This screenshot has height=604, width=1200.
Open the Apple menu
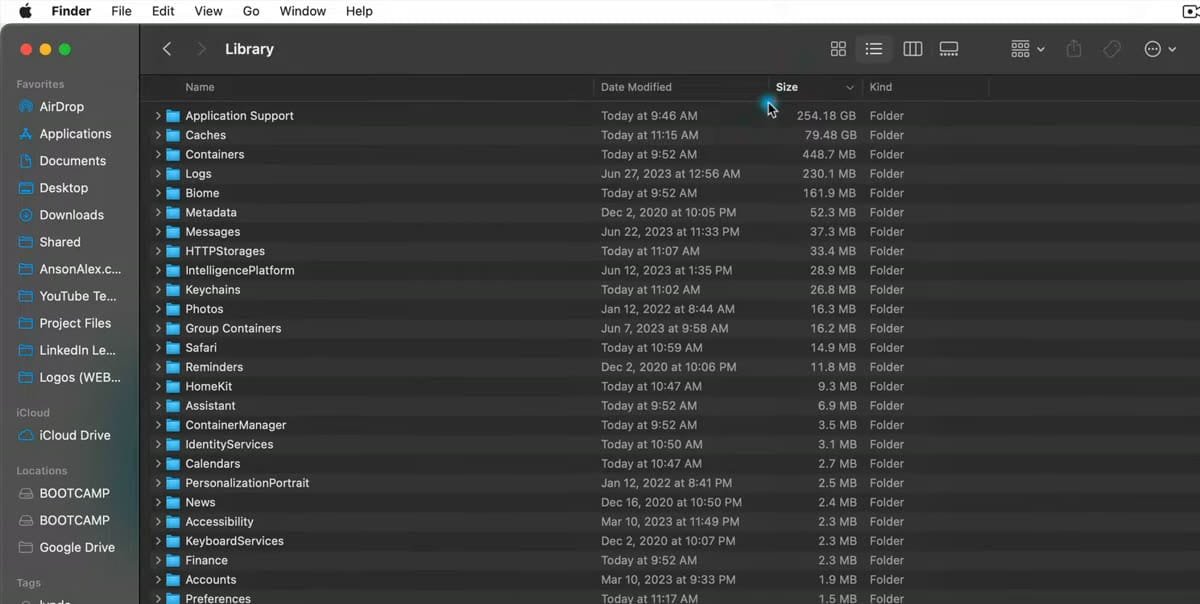(x=26, y=11)
